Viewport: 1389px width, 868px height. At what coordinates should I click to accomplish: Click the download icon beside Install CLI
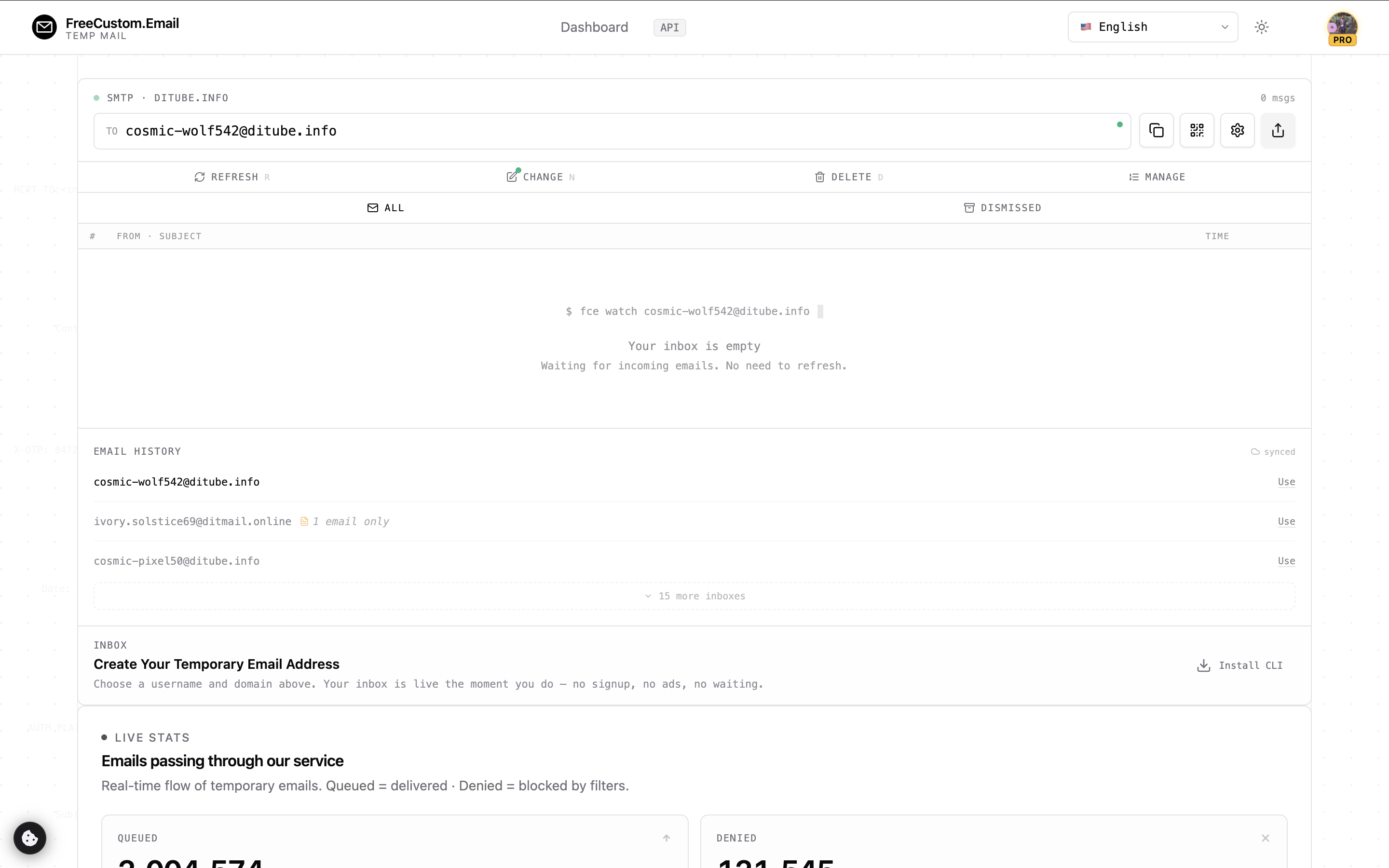pyautogui.click(x=1204, y=665)
